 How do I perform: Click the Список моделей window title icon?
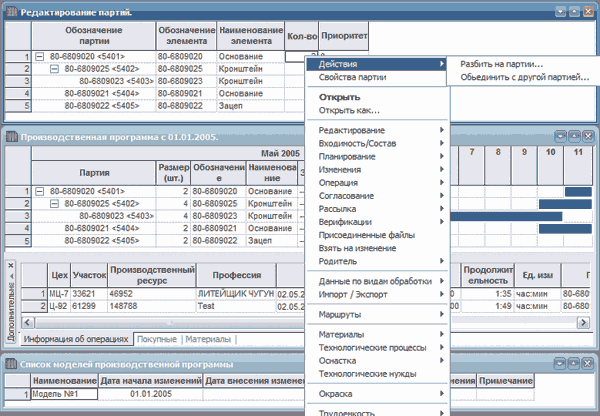11,364
